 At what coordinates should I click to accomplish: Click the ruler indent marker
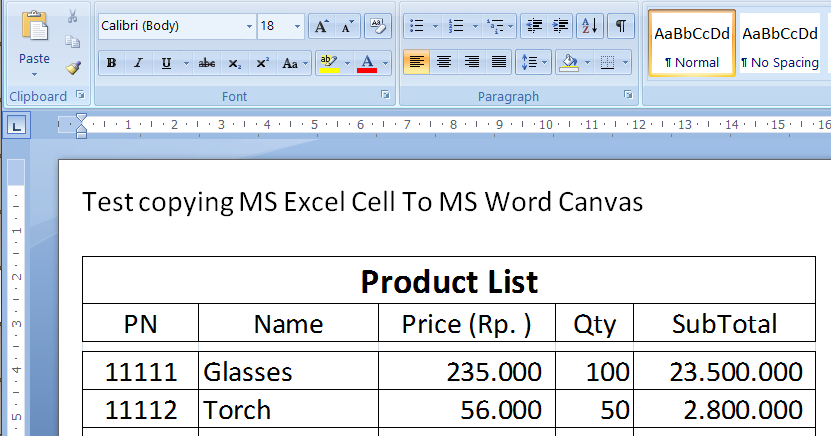click(x=81, y=126)
